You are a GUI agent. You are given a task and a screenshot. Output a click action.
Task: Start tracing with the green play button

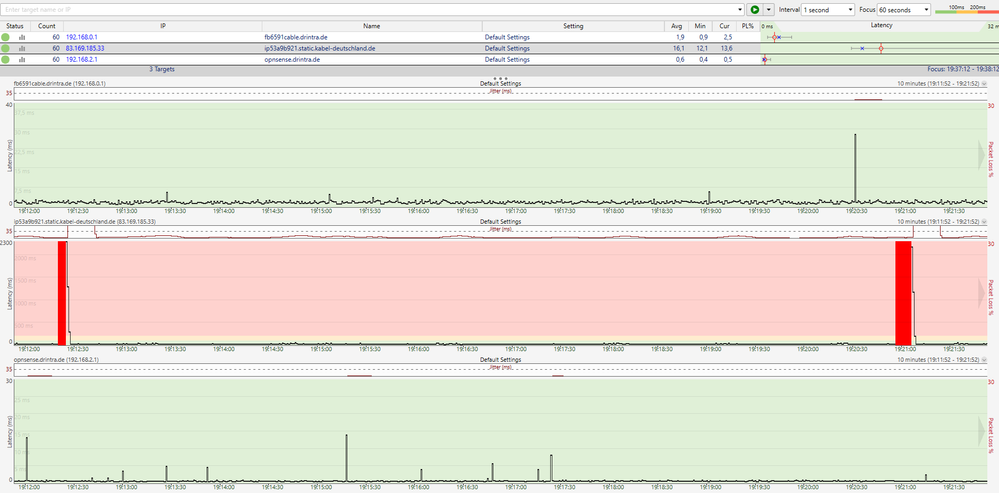[754, 10]
